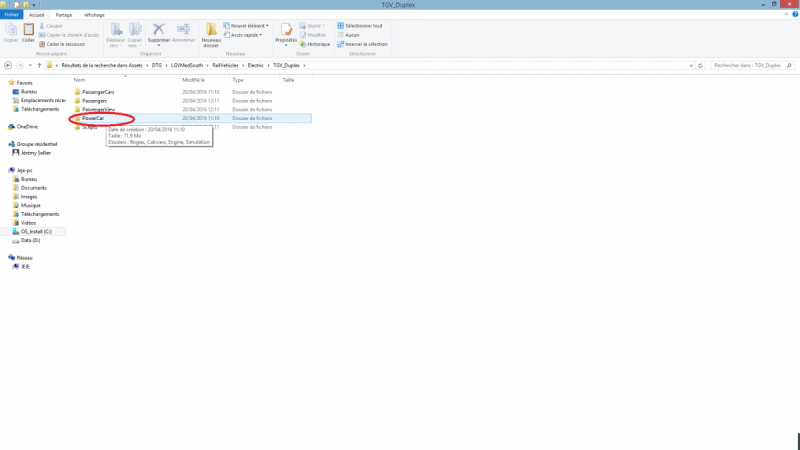Open the Nouvel élément dropdown
Screen dimensions: 800x450
coord(246,26)
